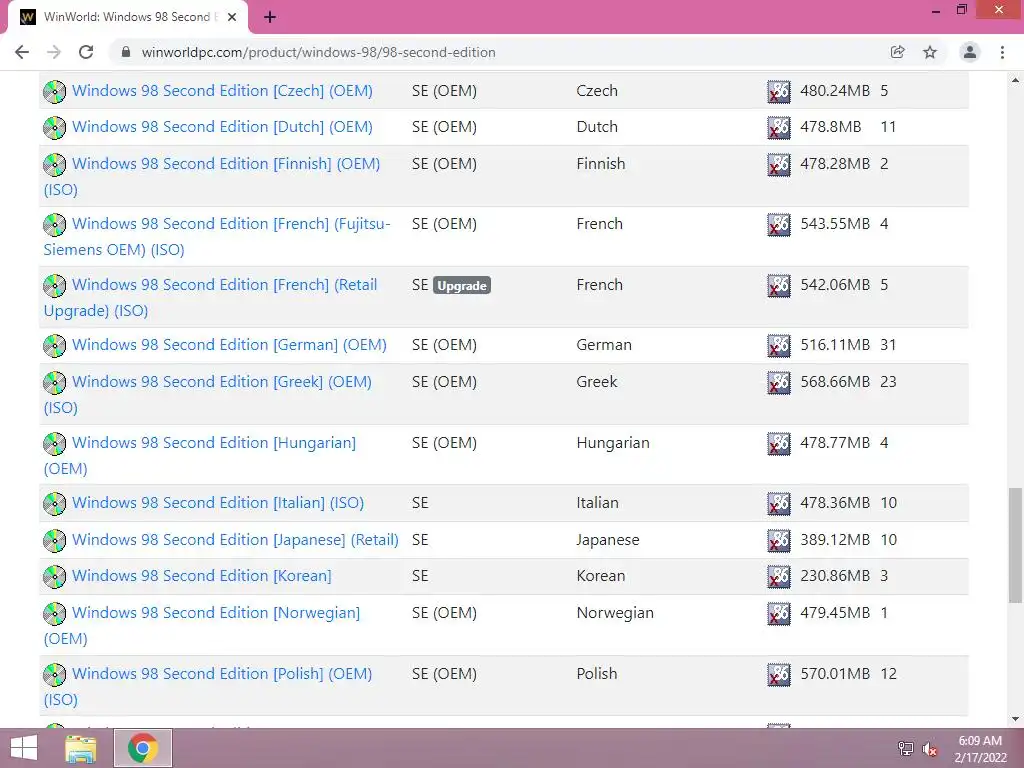The width and height of the screenshot is (1024, 768).
Task: Click the disc icon beside Finnish OEM
Action: tap(55, 165)
